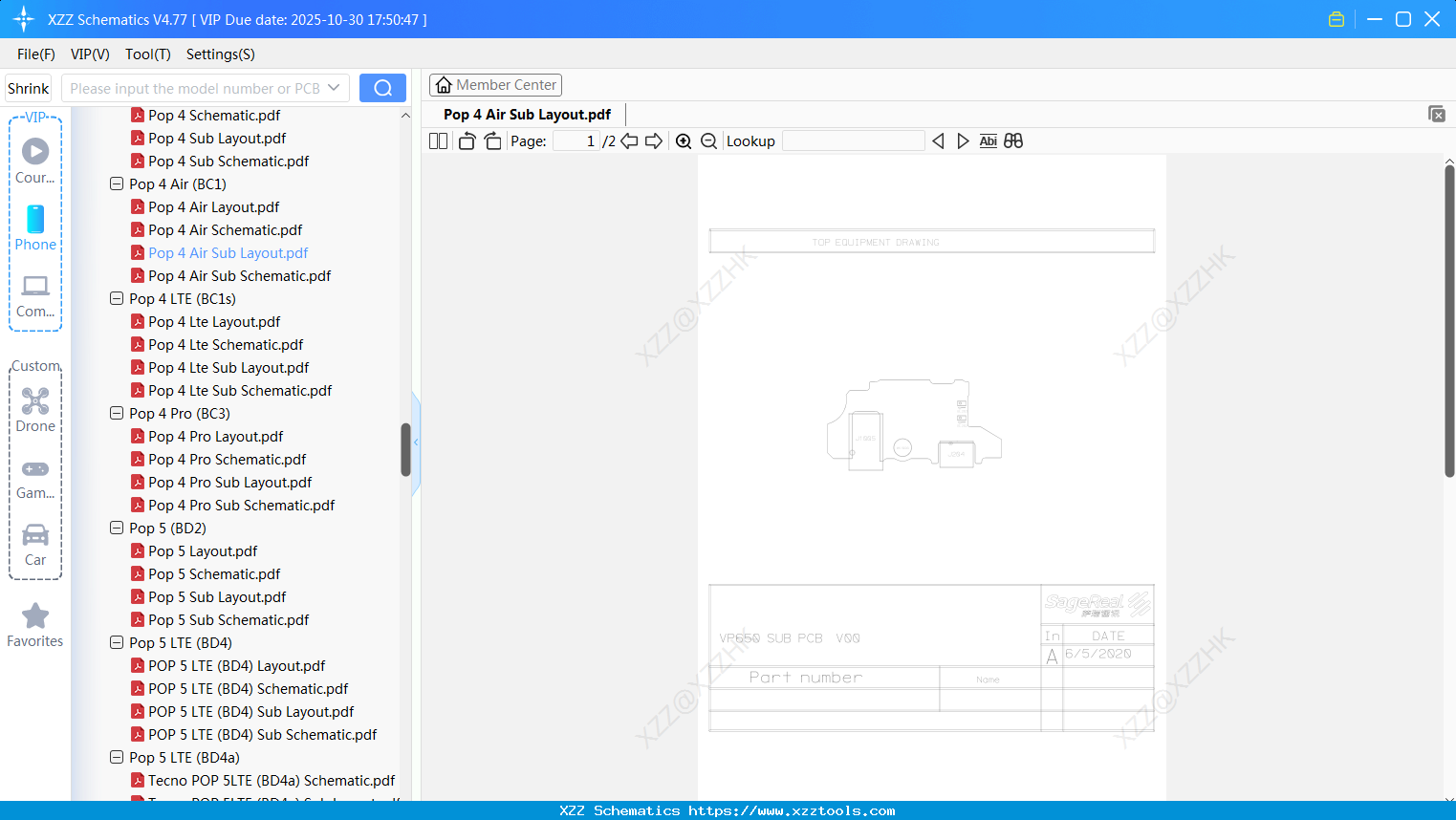1456x820 pixels.
Task: Rotate the PDF counterclockwise
Action: tap(466, 140)
